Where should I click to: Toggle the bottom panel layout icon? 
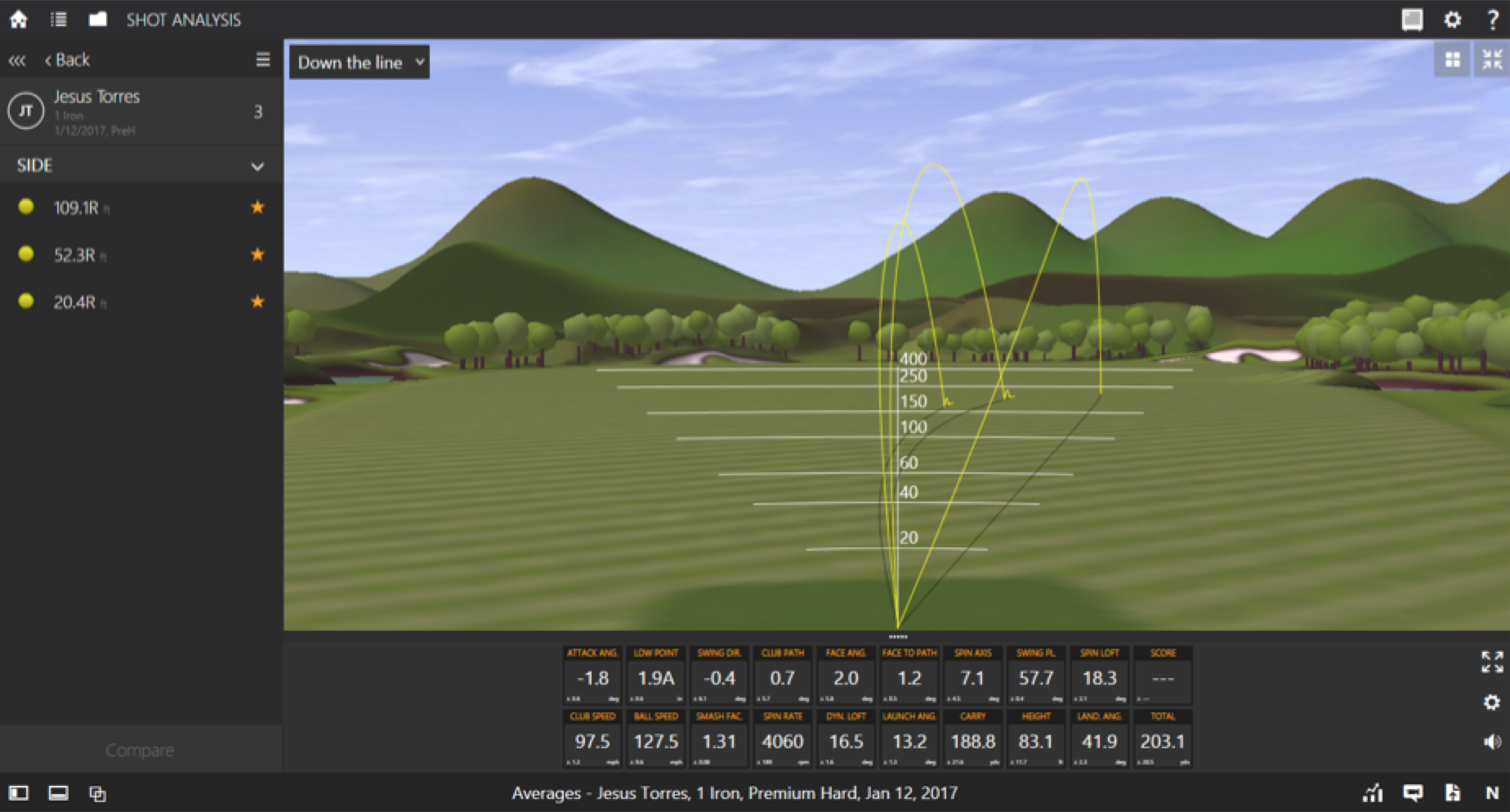[x=58, y=793]
